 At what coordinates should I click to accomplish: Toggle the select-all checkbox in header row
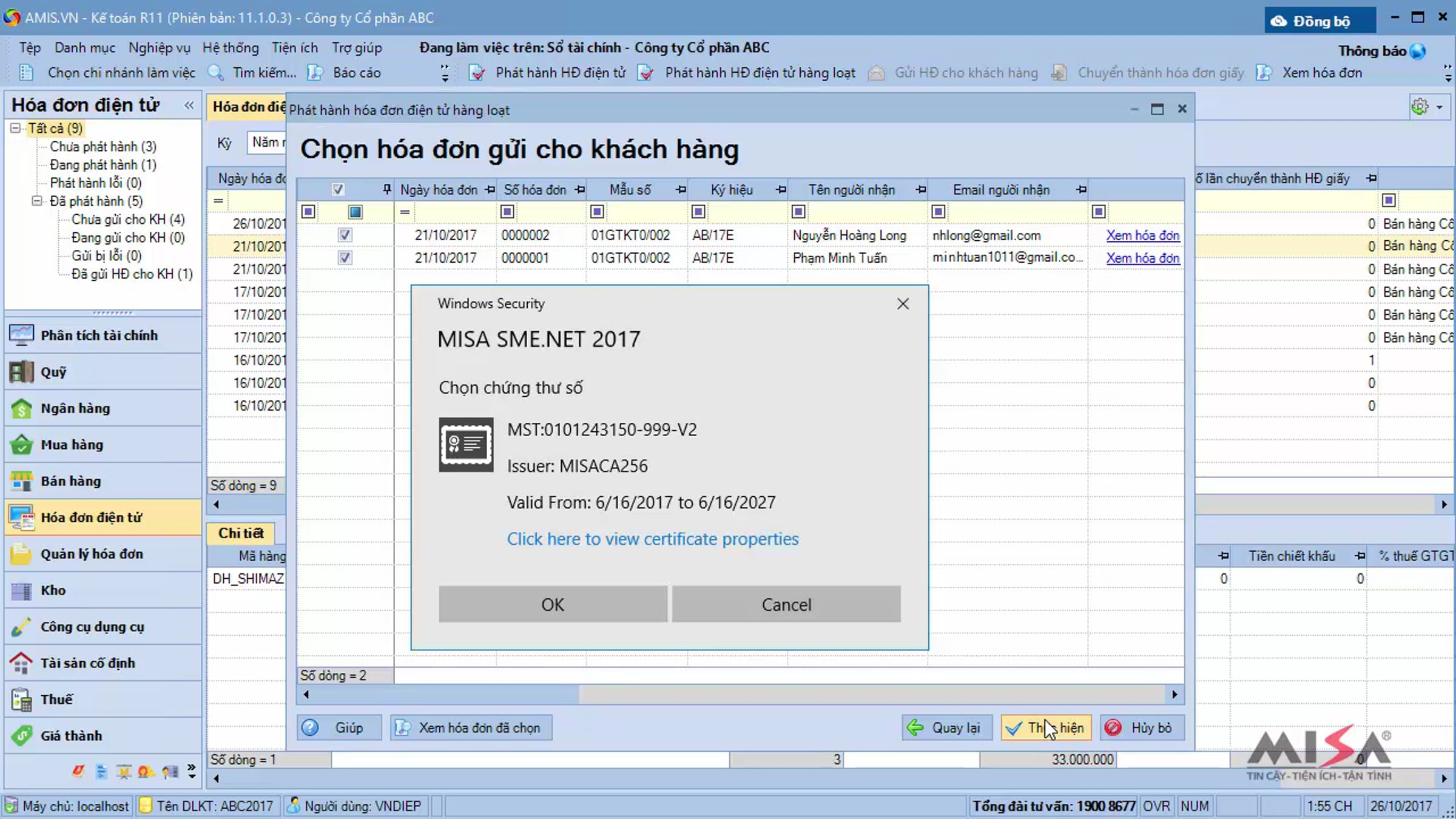338,189
